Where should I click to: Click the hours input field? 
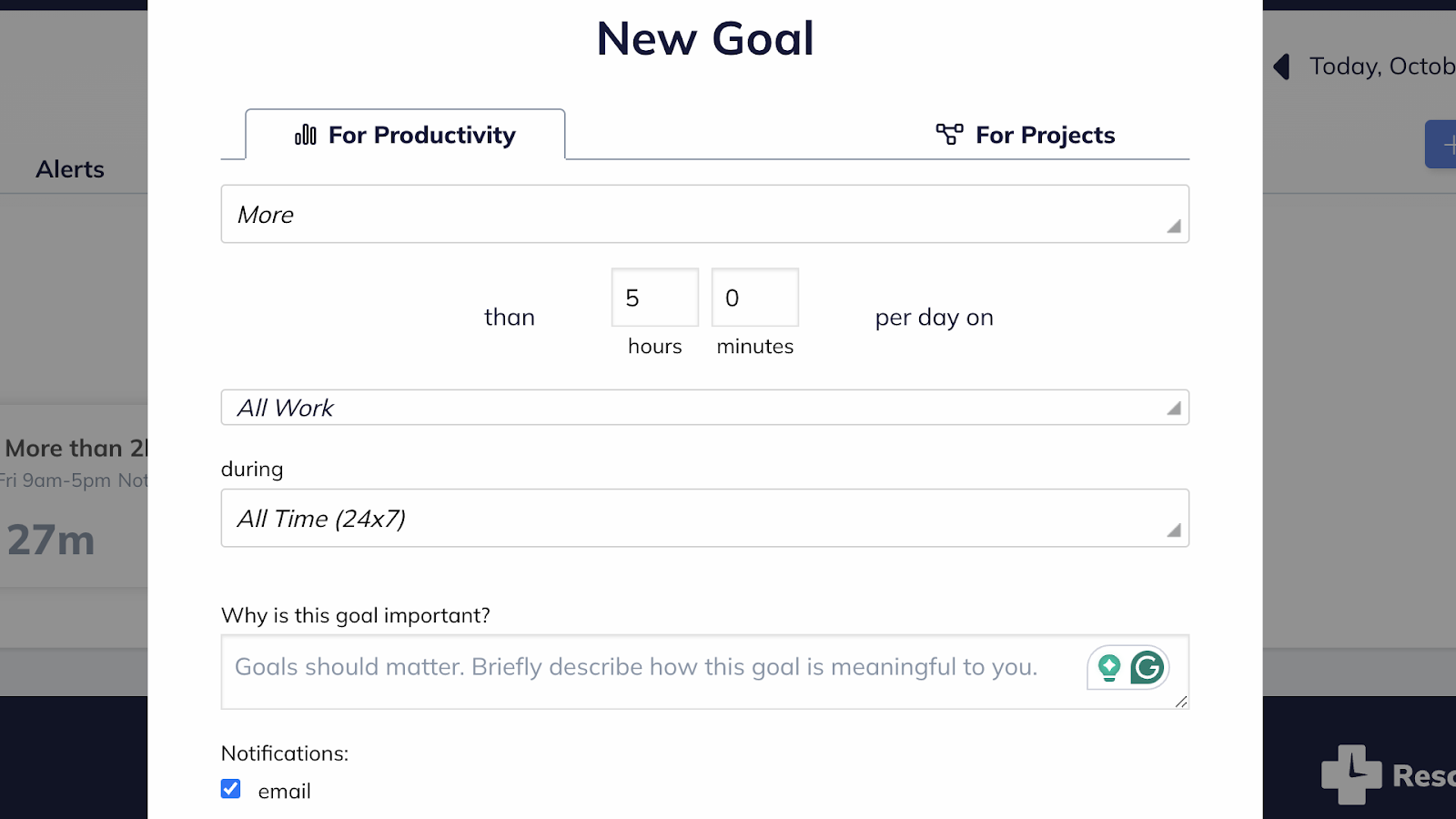coord(655,298)
